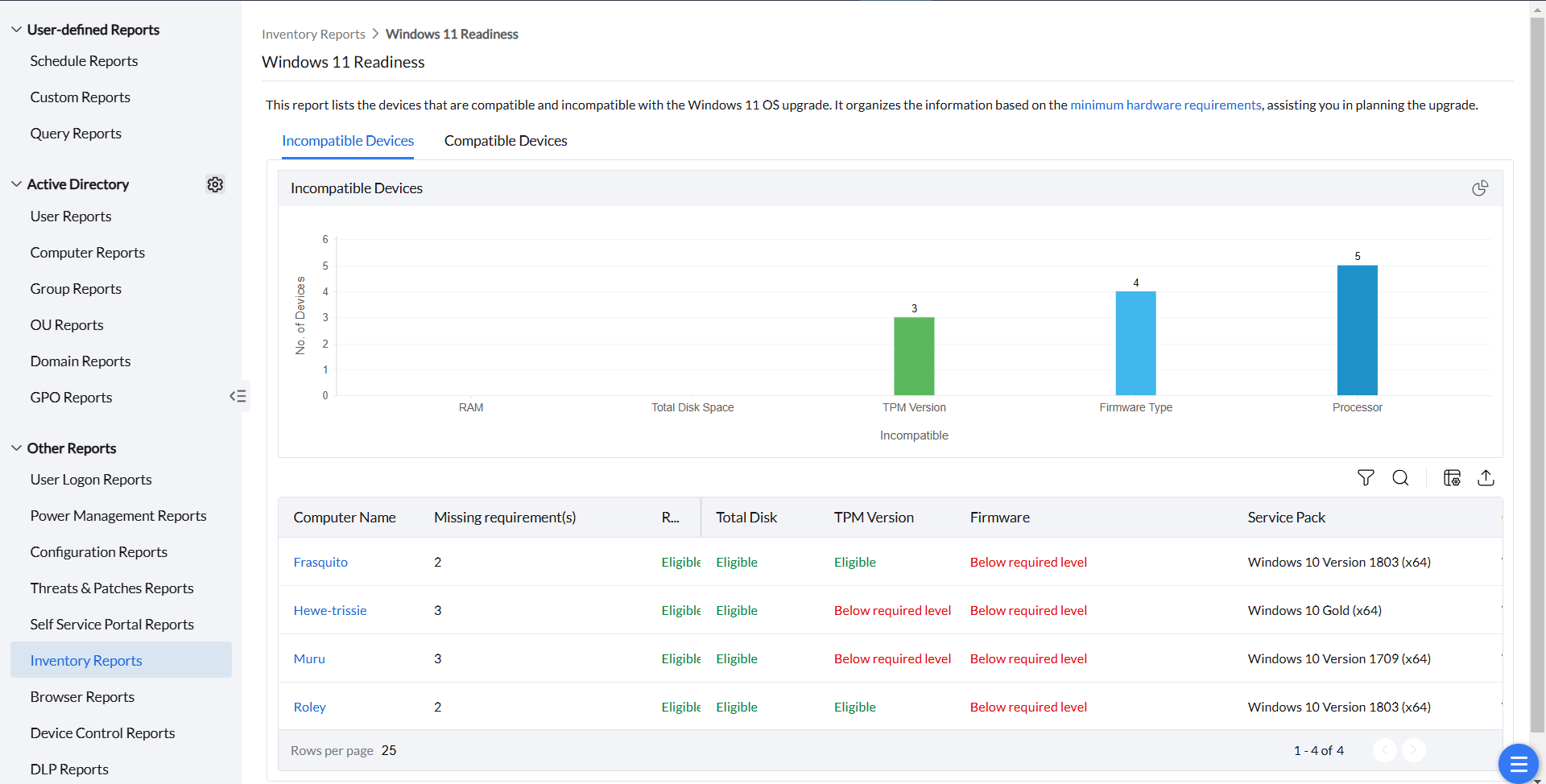Open the minimum hardware requirements link
Viewport: 1546px width, 784px height.
click(1165, 105)
